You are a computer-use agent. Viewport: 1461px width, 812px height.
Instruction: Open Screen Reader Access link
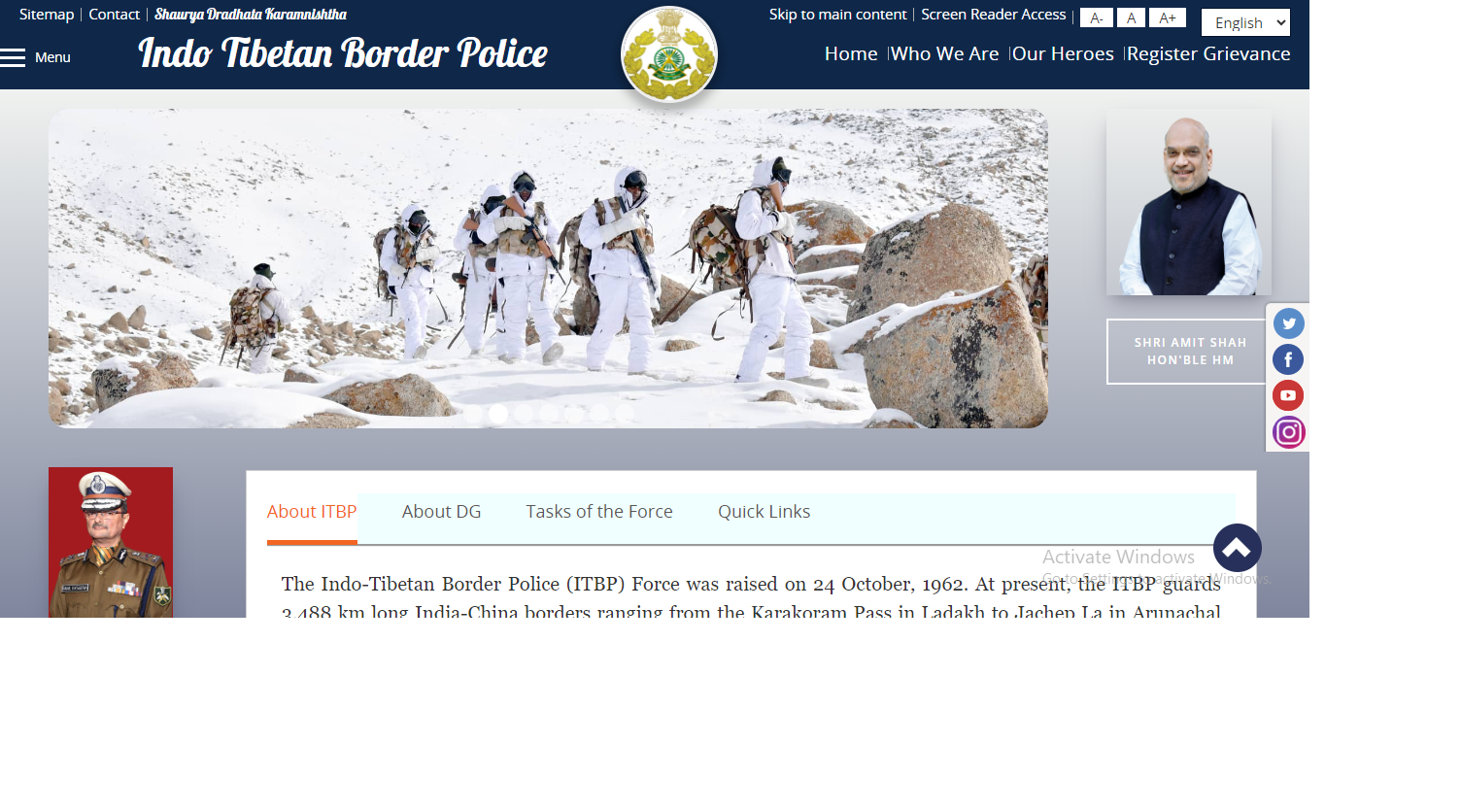994,15
